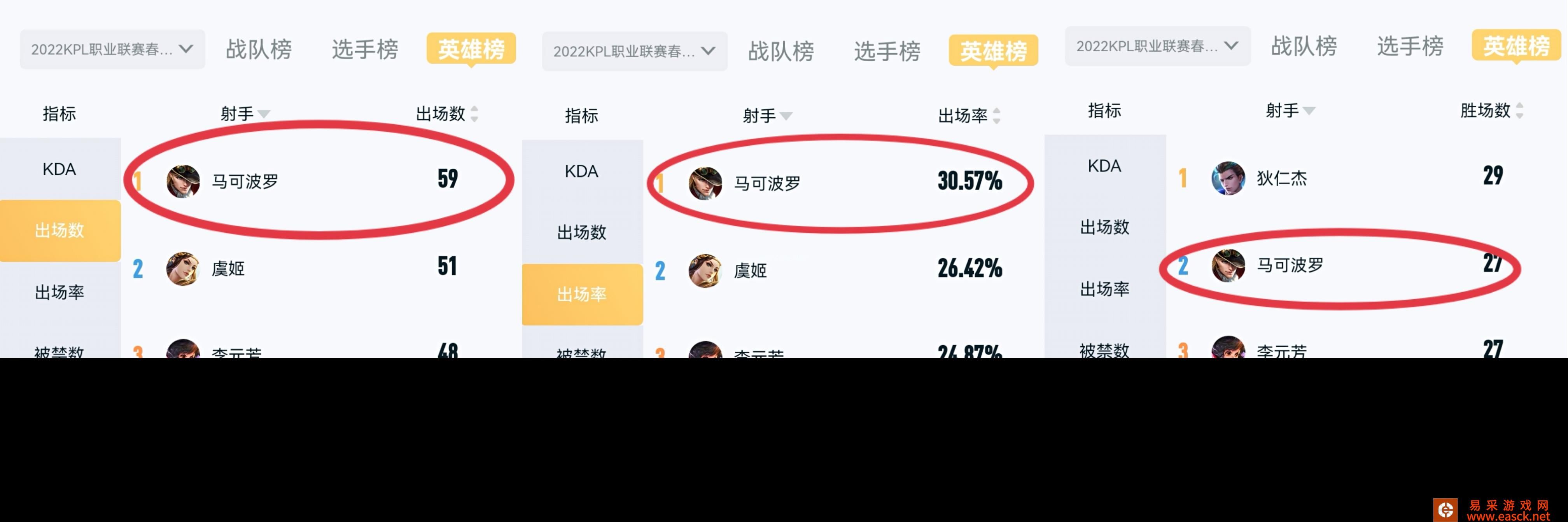
Task: Click 马可波罗 avatar in middle panel
Action: (705, 183)
